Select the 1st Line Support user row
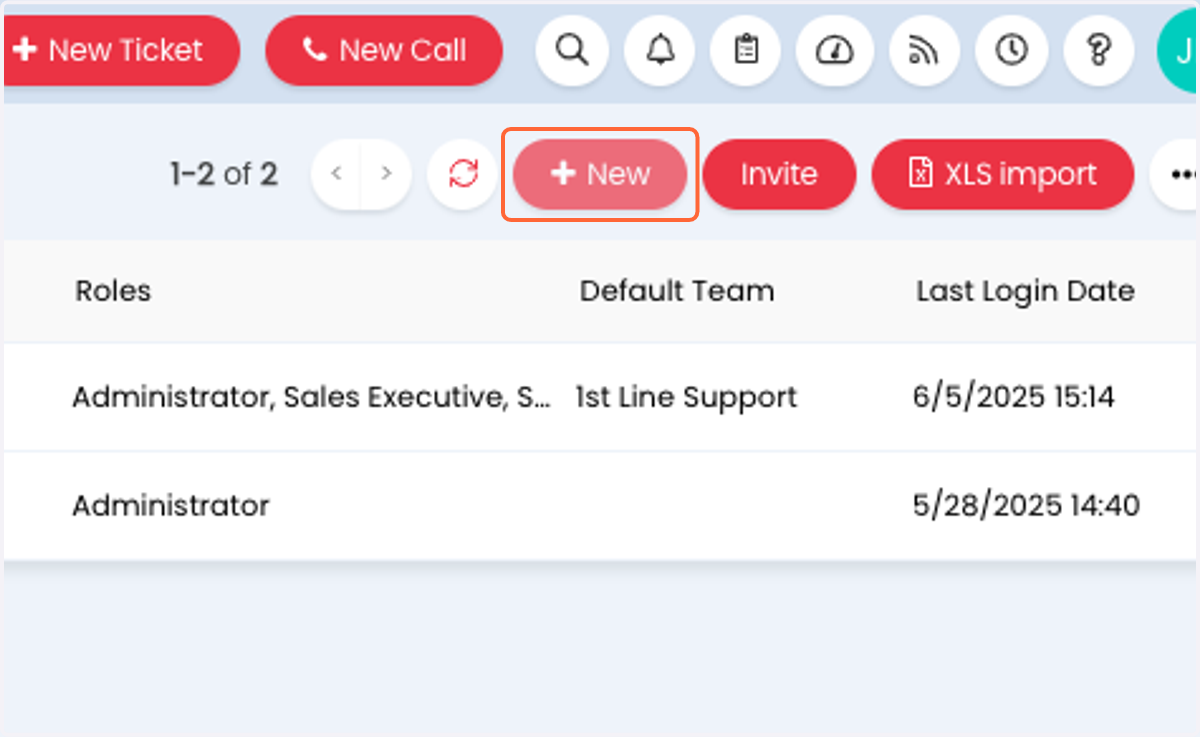 (x=600, y=397)
